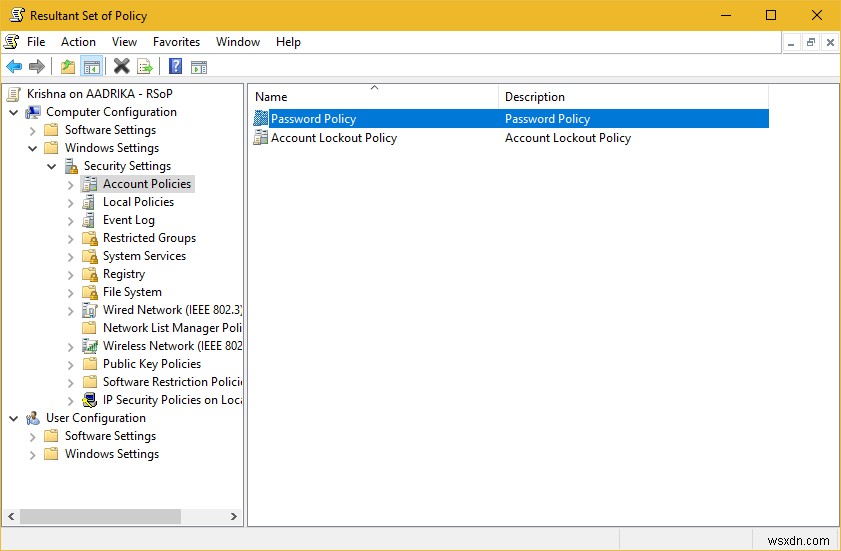The image size is (841, 551).
Task: Open the File menu
Action: 36,42
